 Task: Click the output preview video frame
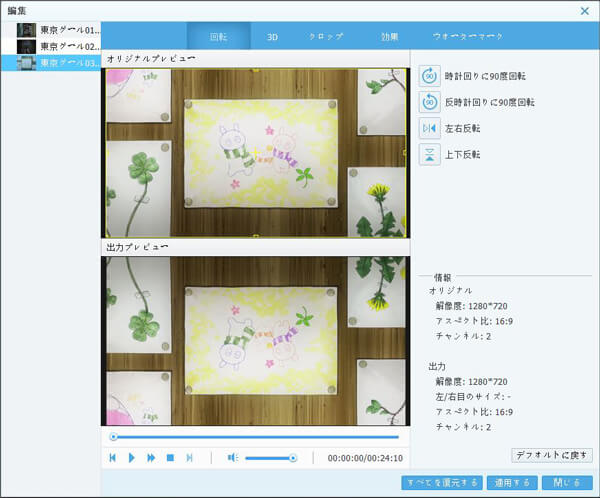pos(256,341)
